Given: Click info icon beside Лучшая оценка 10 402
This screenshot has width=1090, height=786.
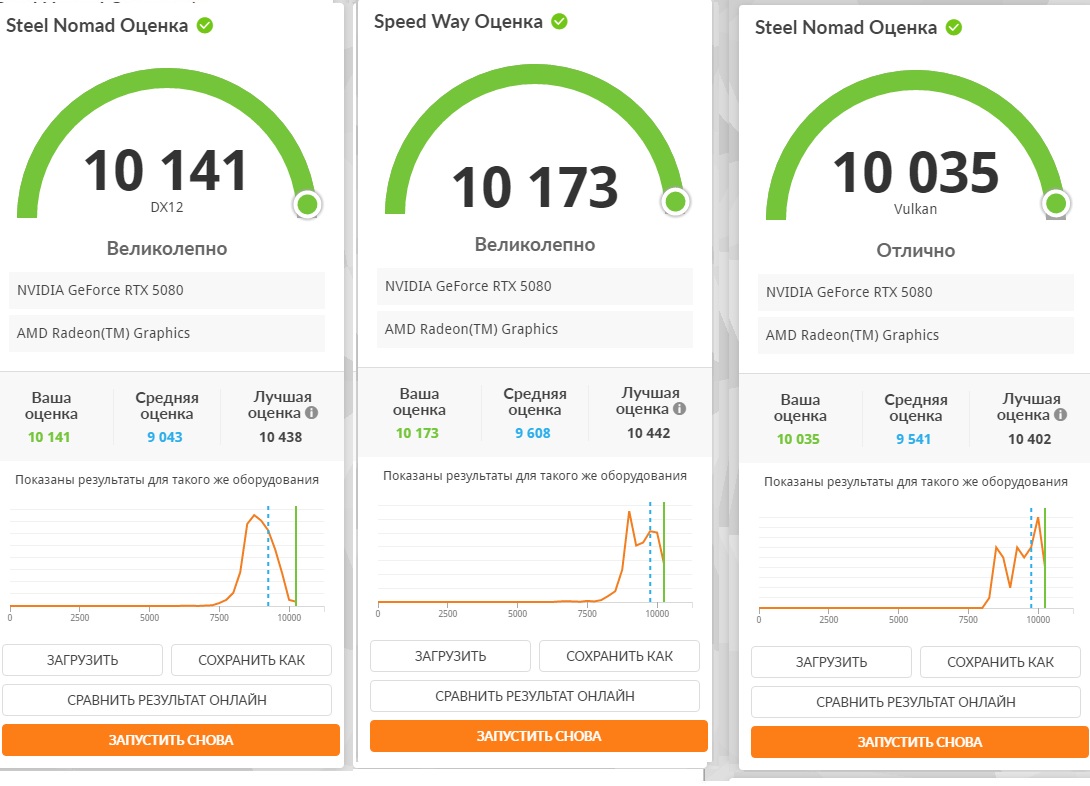Looking at the screenshot, I should [1060, 415].
